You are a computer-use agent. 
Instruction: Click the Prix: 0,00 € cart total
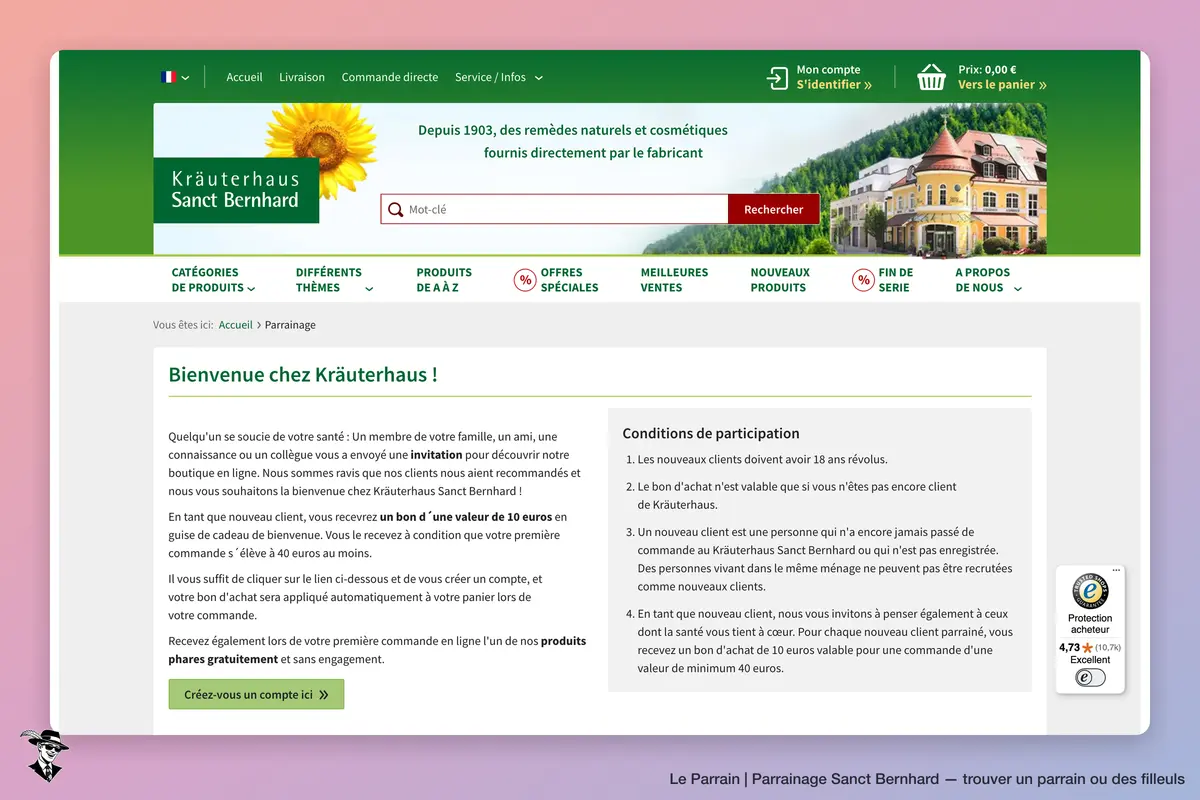[987, 70]
